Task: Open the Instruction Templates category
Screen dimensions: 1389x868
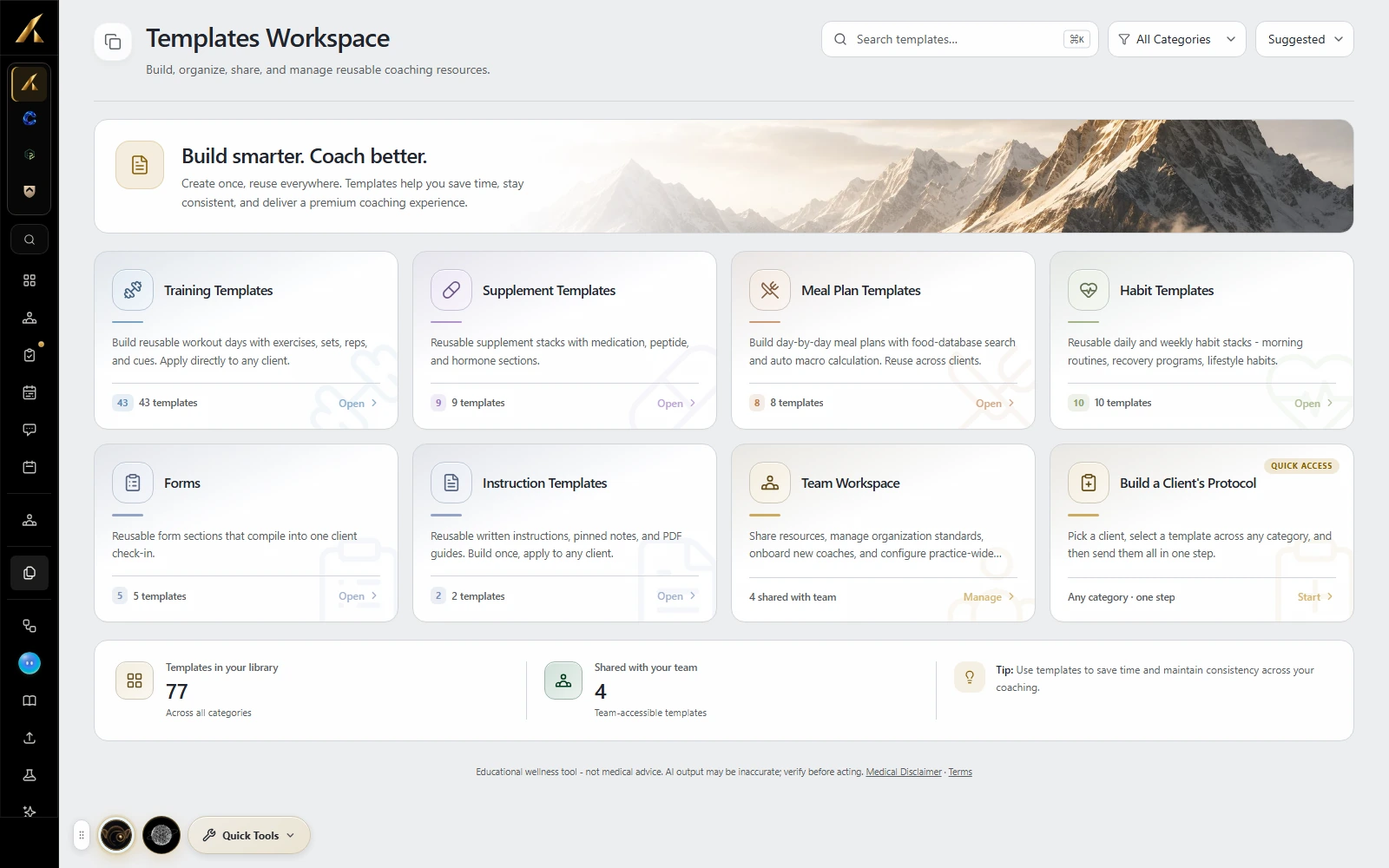Action: 676,596
